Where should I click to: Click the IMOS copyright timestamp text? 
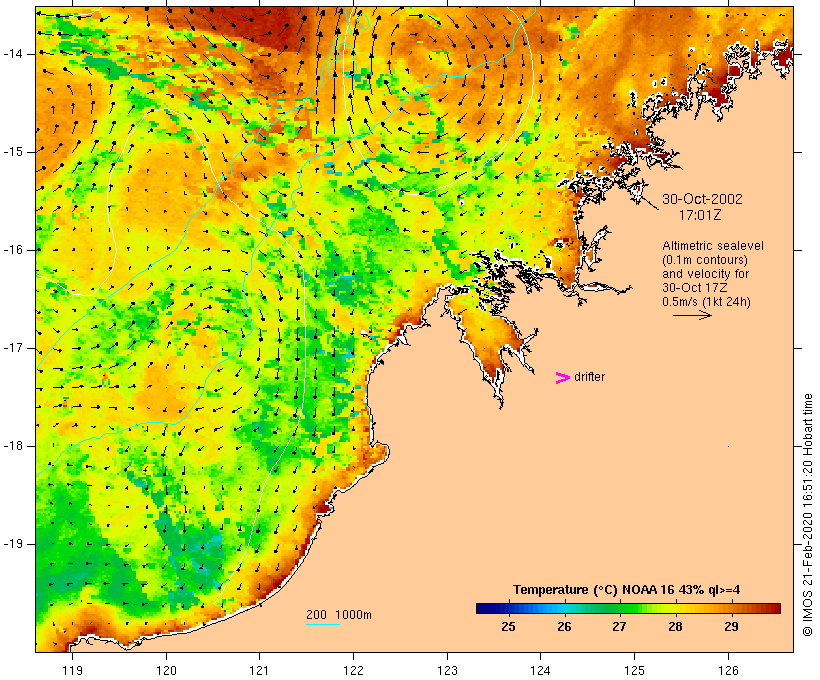(808, 515)
